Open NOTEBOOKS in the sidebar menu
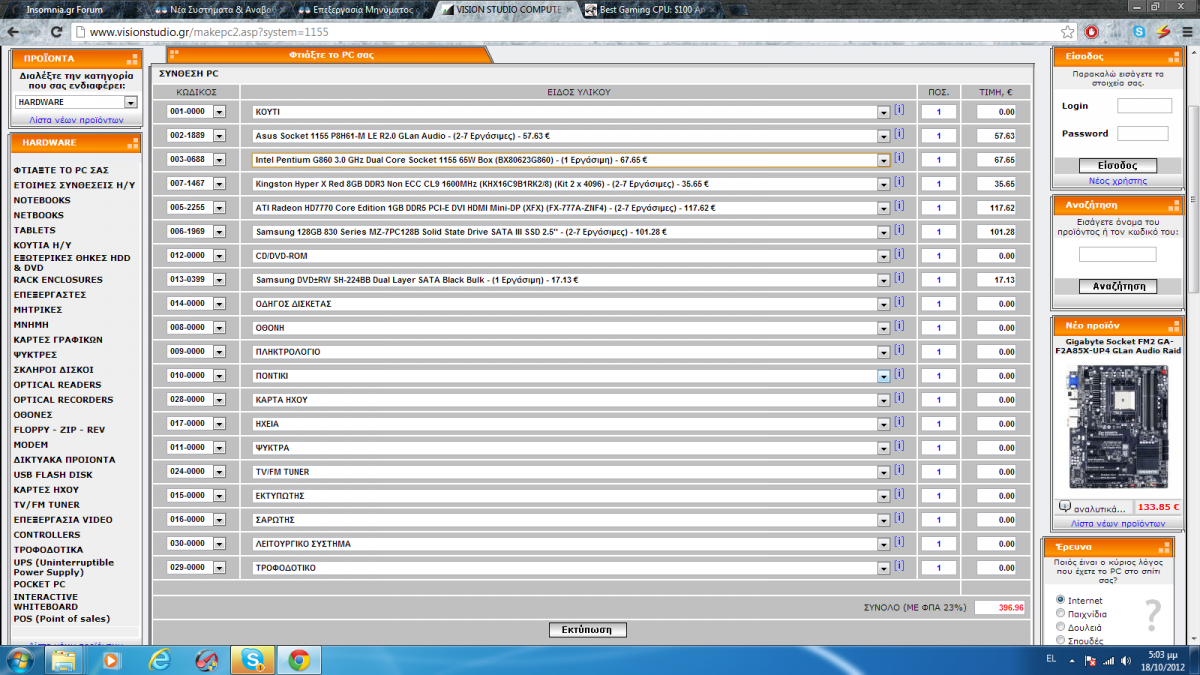Screen dimensions: 1200x675 (x=42, y=200)
